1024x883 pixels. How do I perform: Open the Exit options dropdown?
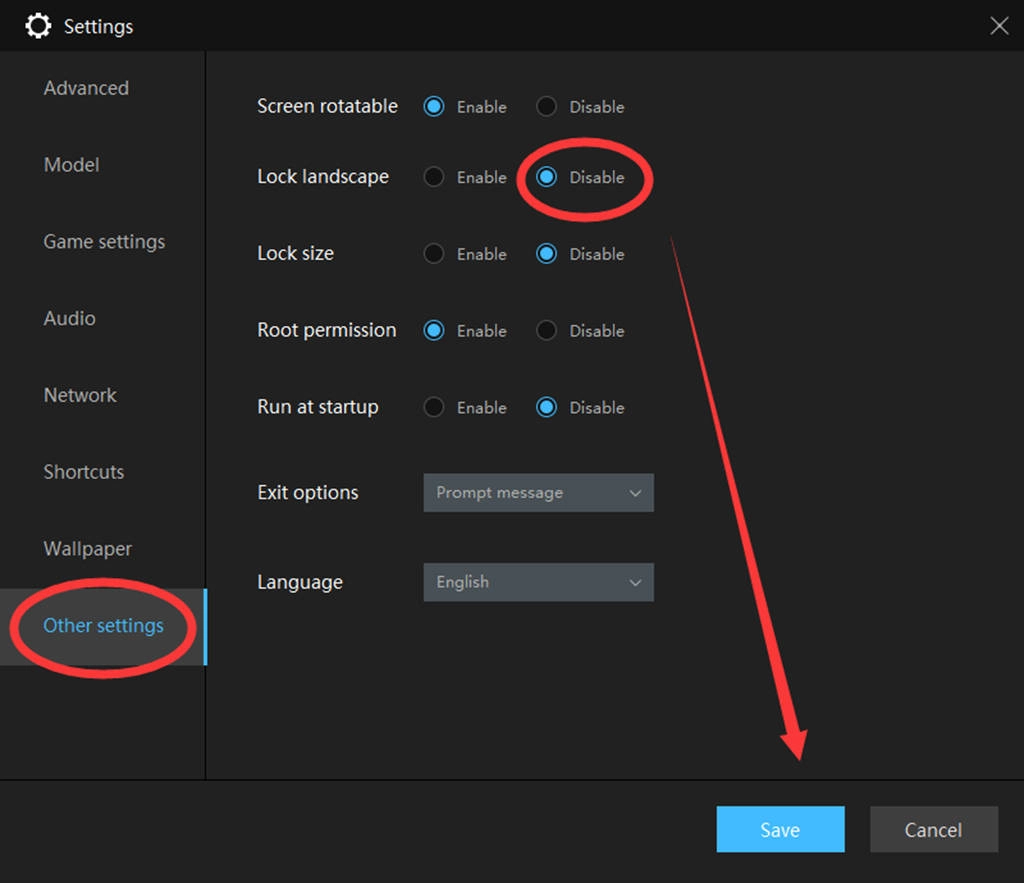click(538, 492)
